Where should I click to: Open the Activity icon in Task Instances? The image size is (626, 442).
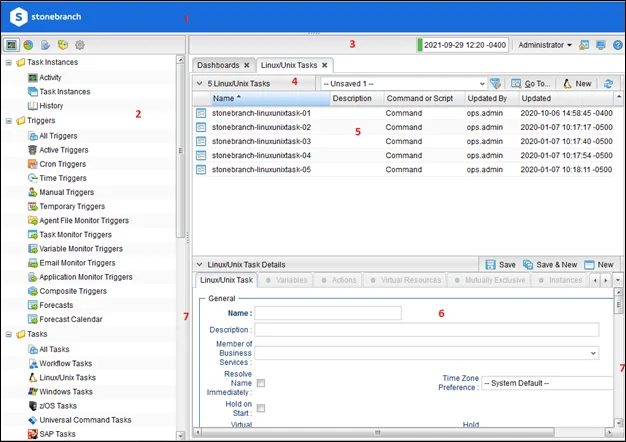33,77
